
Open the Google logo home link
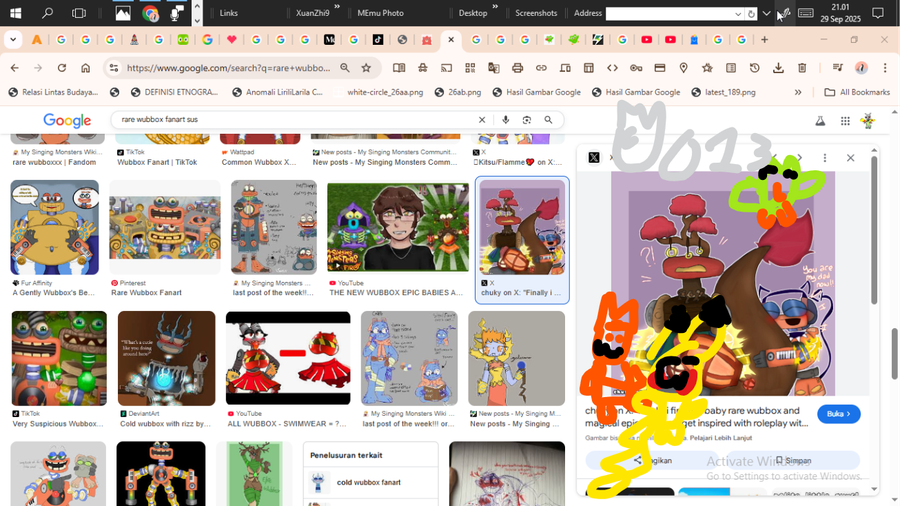click(67, 120)
